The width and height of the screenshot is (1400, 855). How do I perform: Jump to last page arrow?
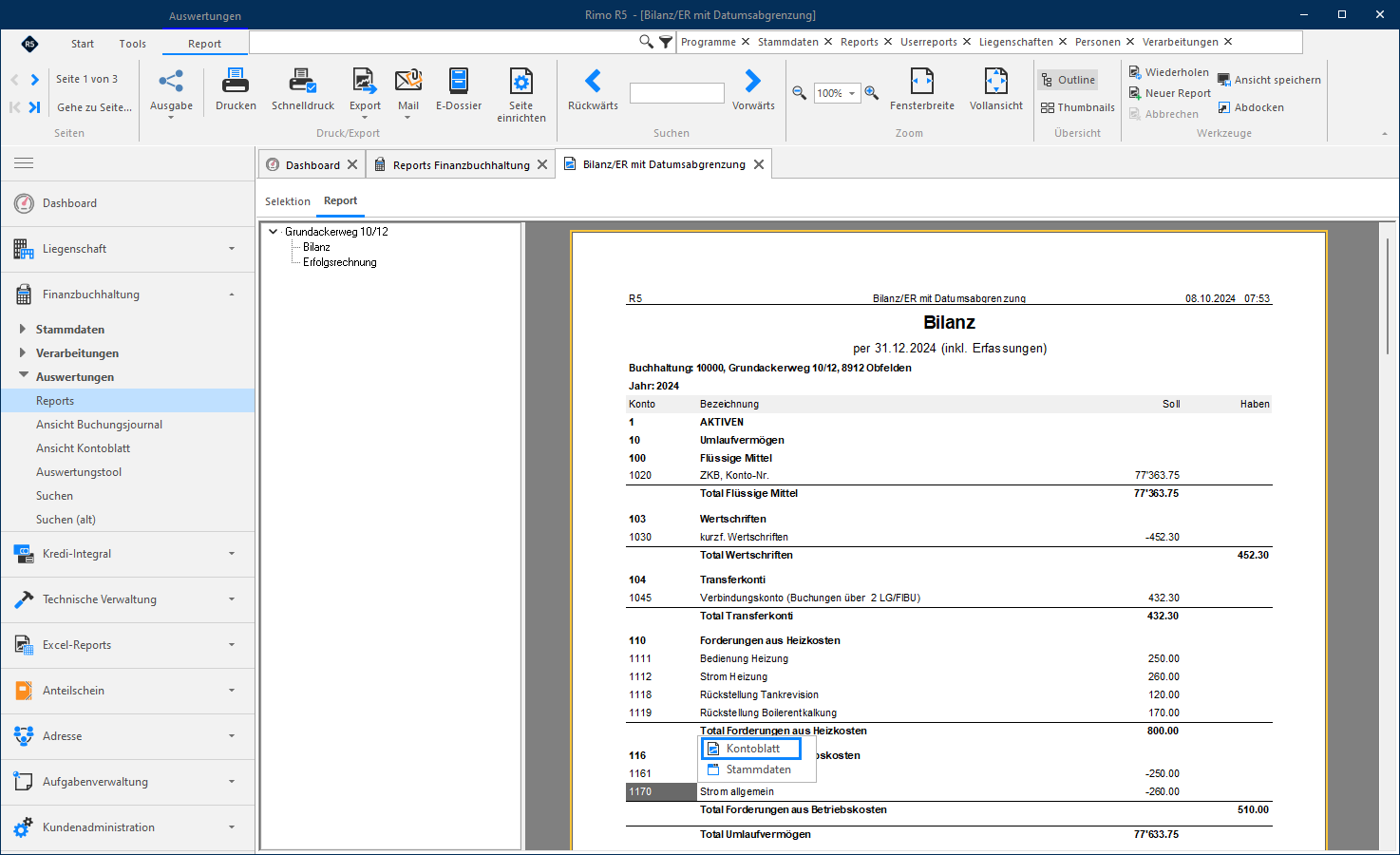(34, 107)
